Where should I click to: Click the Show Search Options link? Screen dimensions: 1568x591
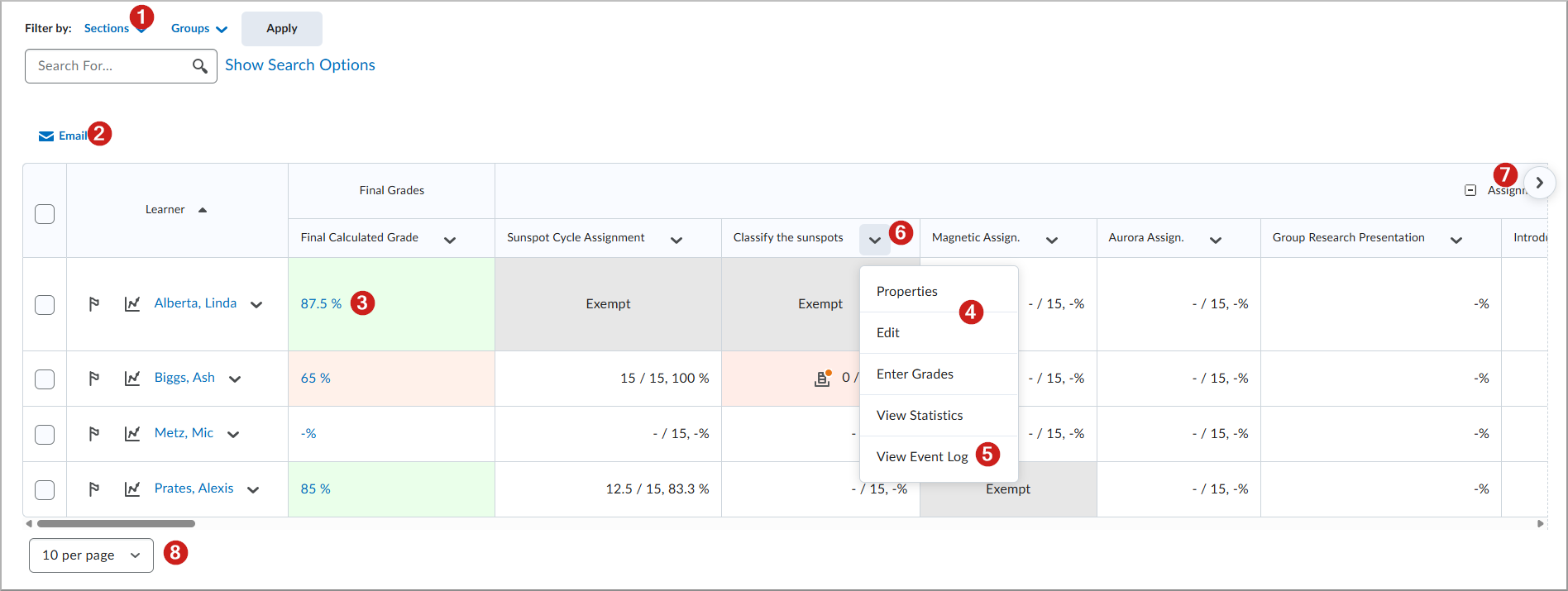tap(299, 65)
